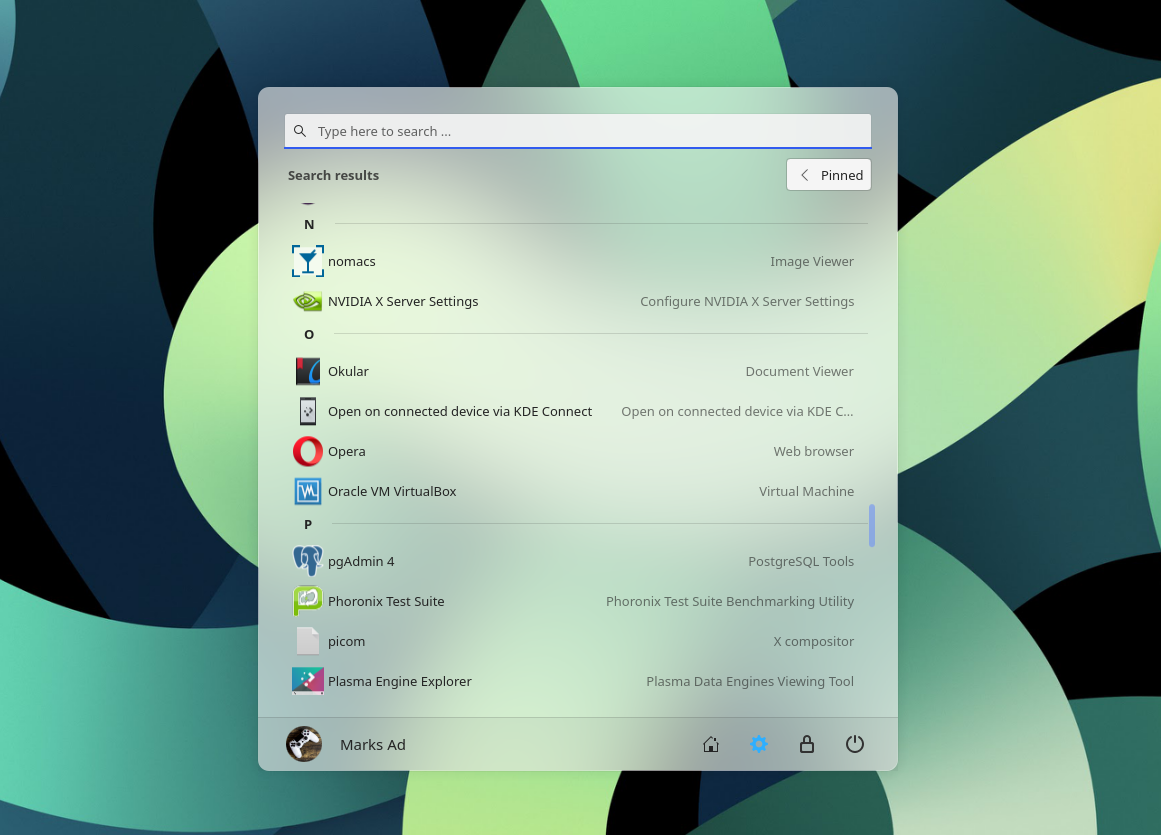
Task: Click the pgAdmin 4 elephant icon
Action: pyautogui.click(x=308, y=561)
